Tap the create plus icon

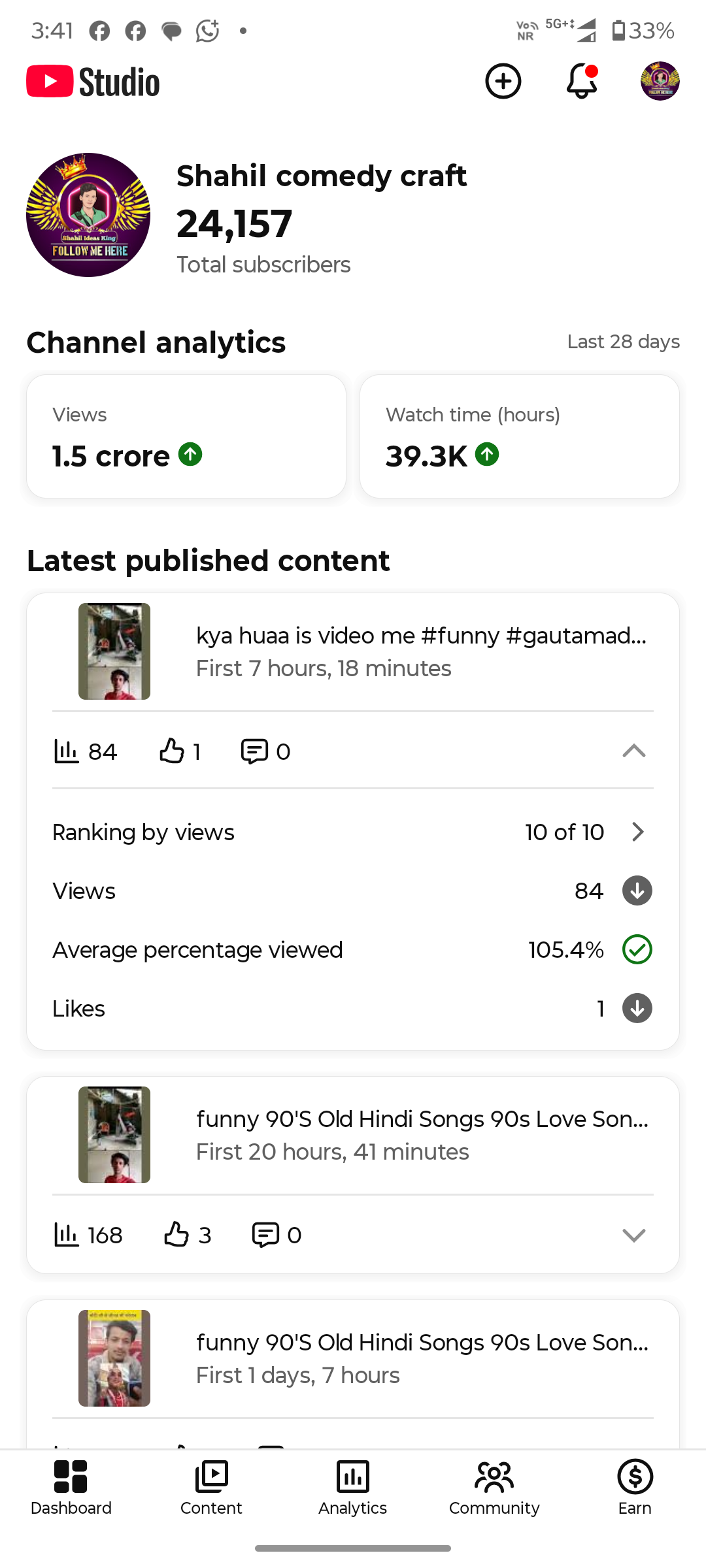coord(503,82)
